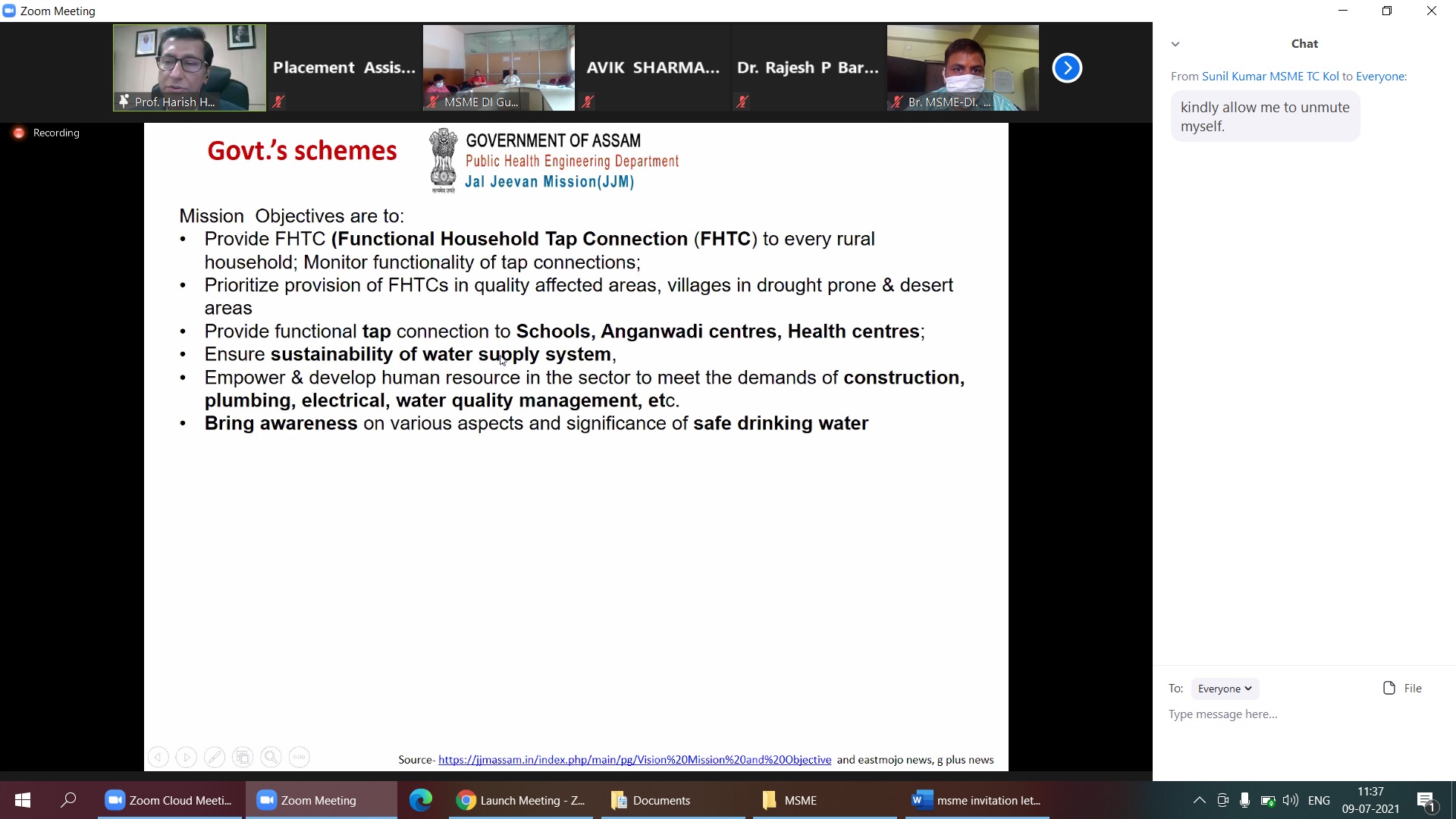Screen dimensions: 1456x819
Task: Open the Everyone recipient dropdown
Action: pos(1224,689)
